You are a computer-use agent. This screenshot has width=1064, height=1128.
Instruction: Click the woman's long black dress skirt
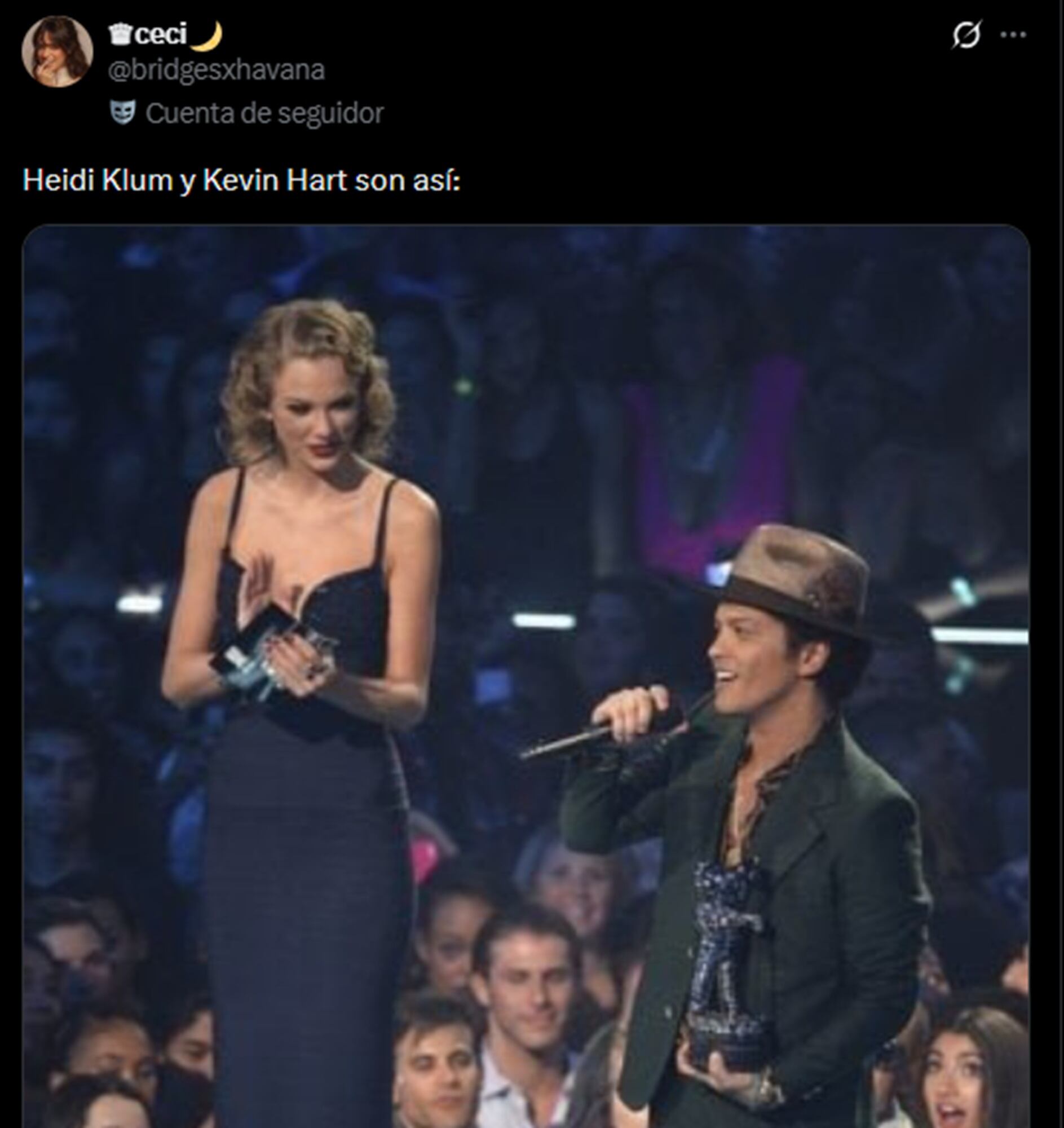point(306,908)
